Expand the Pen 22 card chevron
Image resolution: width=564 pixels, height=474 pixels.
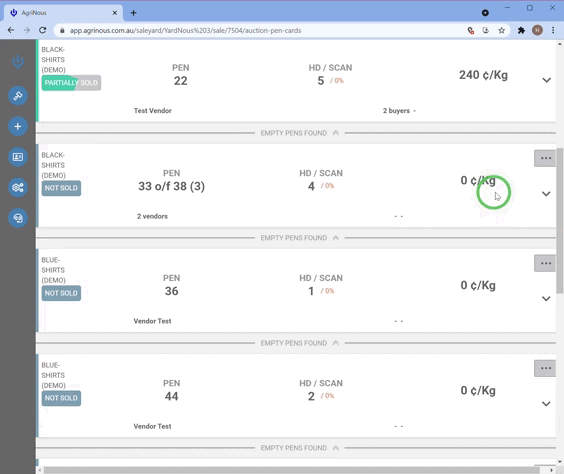pyautogui.click(x=546, y=80)
